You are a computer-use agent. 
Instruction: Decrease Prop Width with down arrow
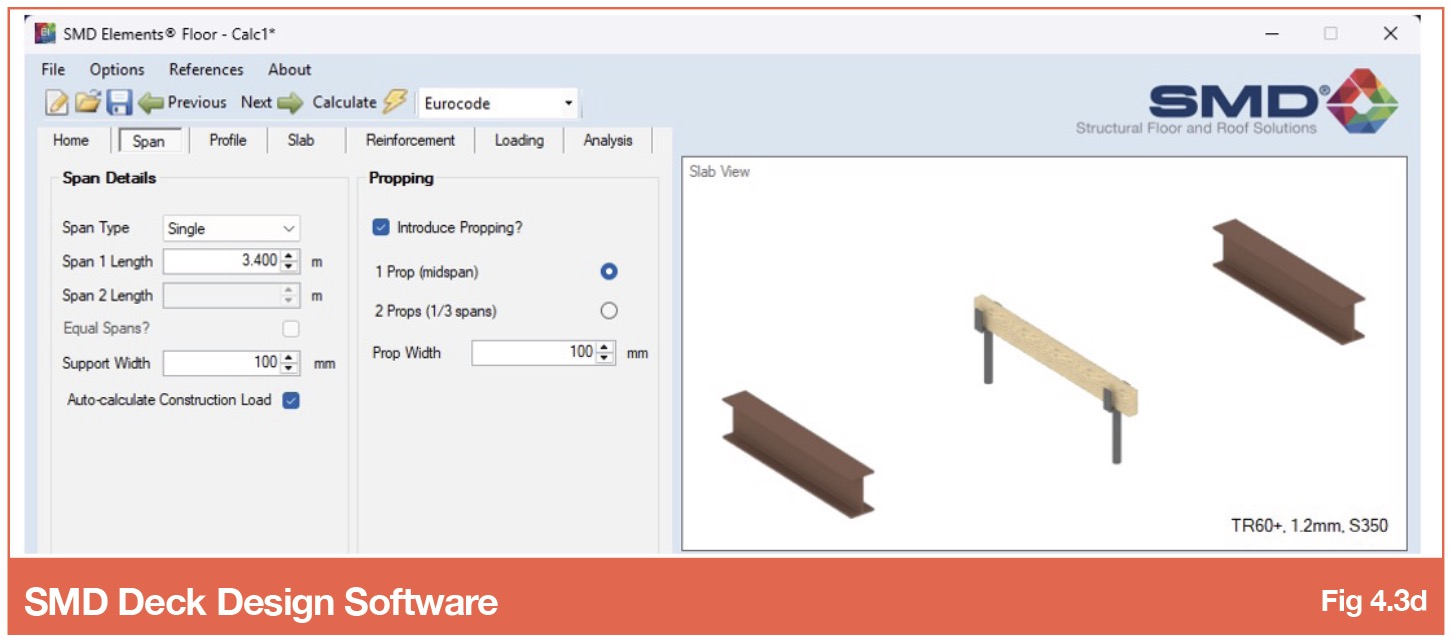pyautogui.click(x=606, y=358)
